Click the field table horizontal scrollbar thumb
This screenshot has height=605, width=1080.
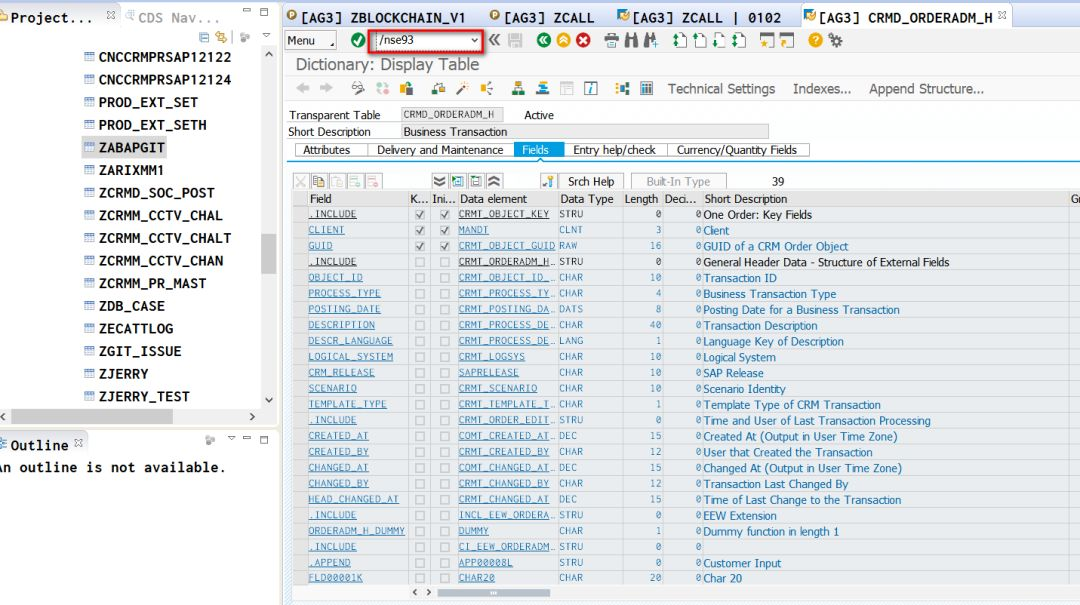[x=493, y=593]
